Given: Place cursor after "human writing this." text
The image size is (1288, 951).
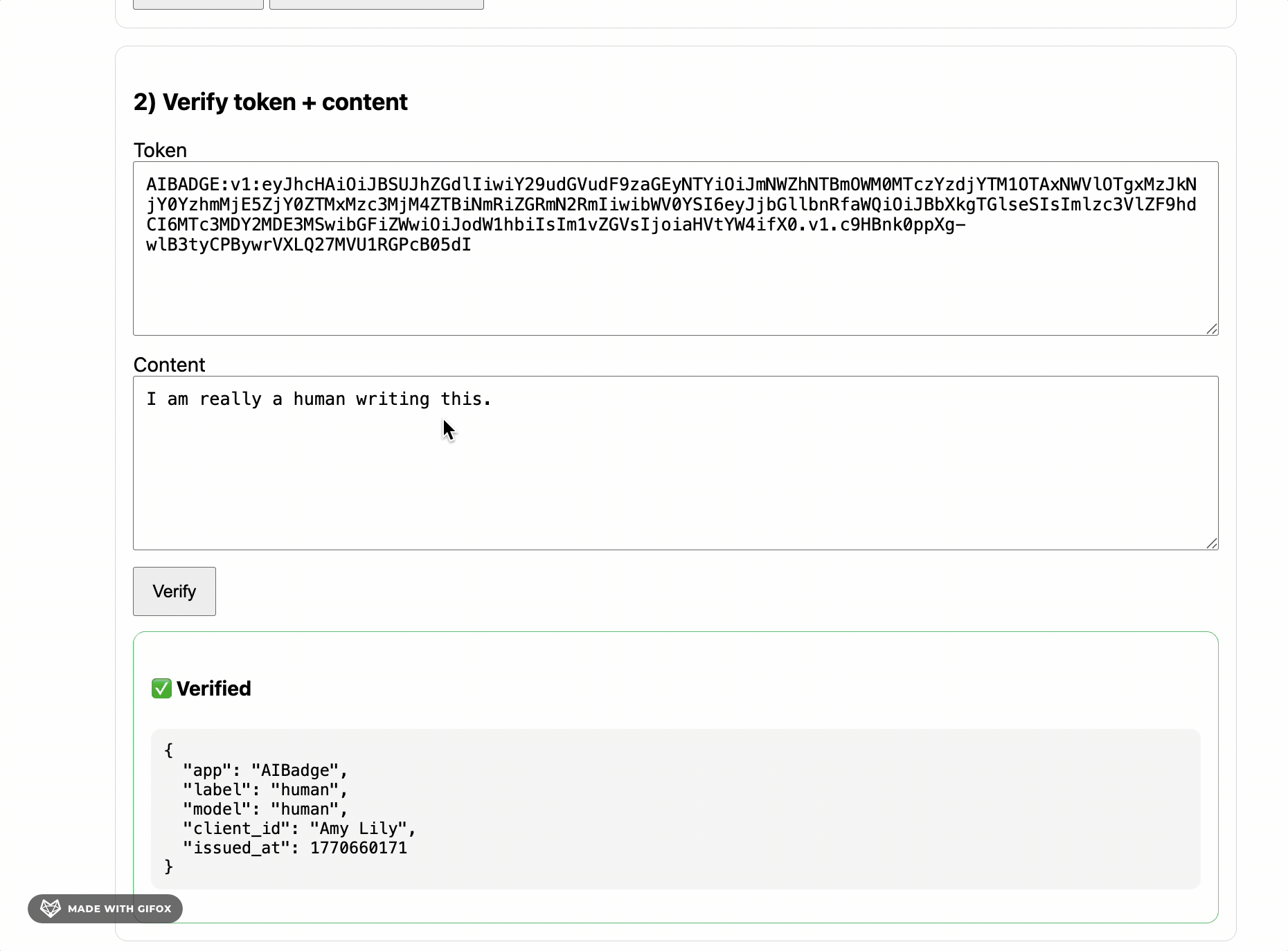Looking at the screenshot, I should point(492,399).
